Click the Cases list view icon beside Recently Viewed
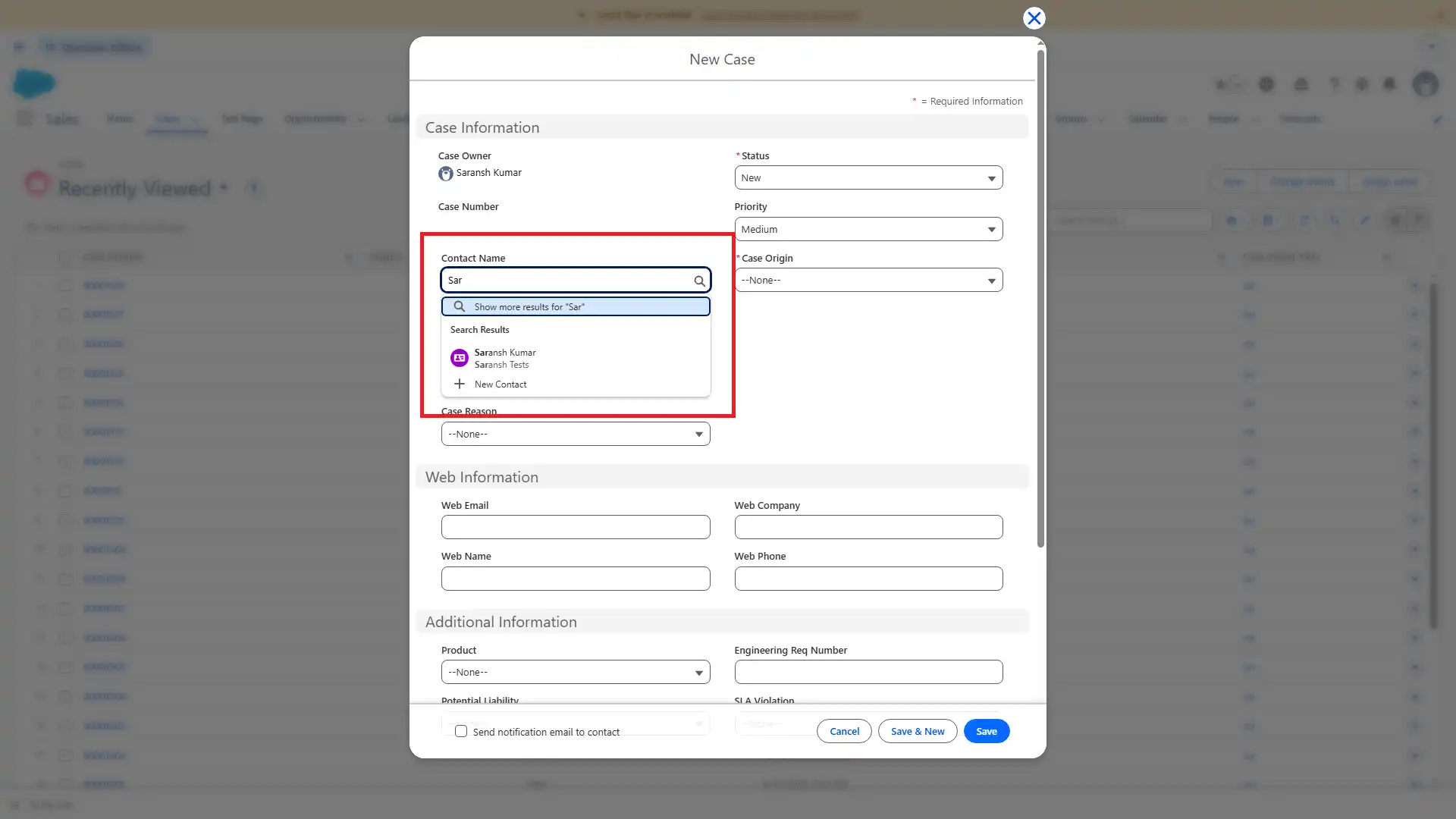The image size is (1456, 819). [37, 183]
